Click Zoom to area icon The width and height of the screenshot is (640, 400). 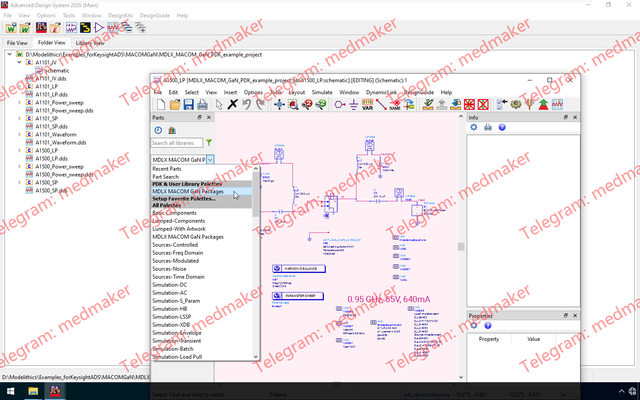(293, 104)
